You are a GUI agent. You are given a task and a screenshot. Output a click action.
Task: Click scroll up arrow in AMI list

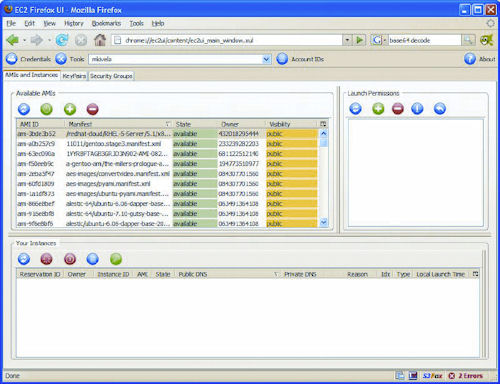coord(323,133)
